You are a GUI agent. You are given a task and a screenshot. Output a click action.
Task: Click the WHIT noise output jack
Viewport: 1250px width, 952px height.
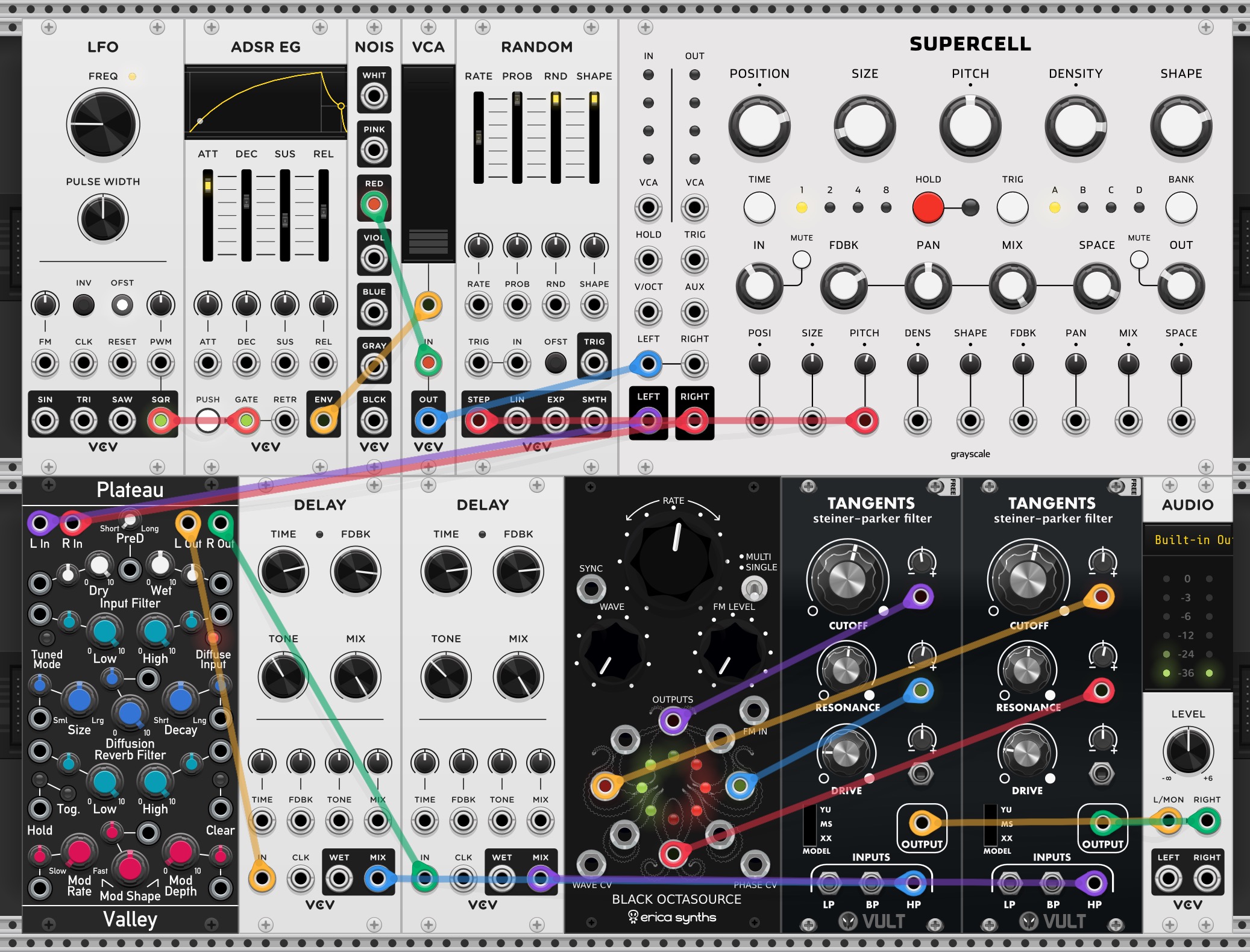tap(374, 95)
